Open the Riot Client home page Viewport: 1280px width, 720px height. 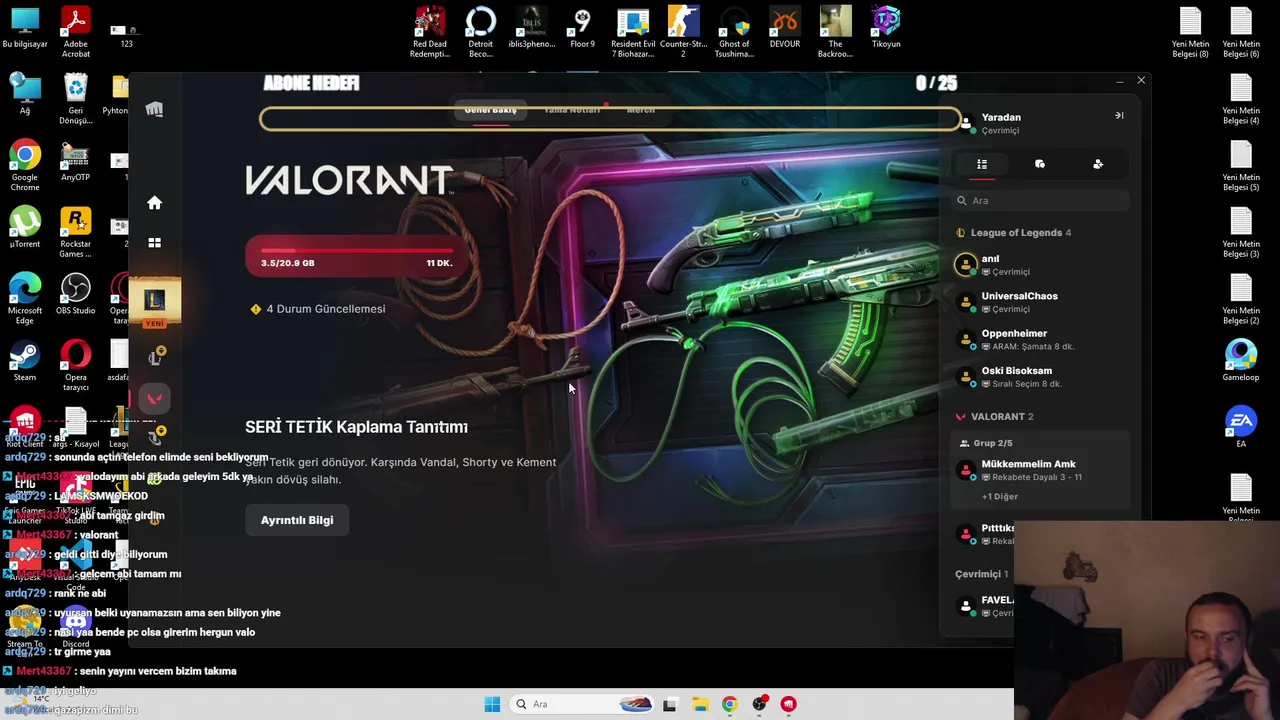[x=154, y=203]
